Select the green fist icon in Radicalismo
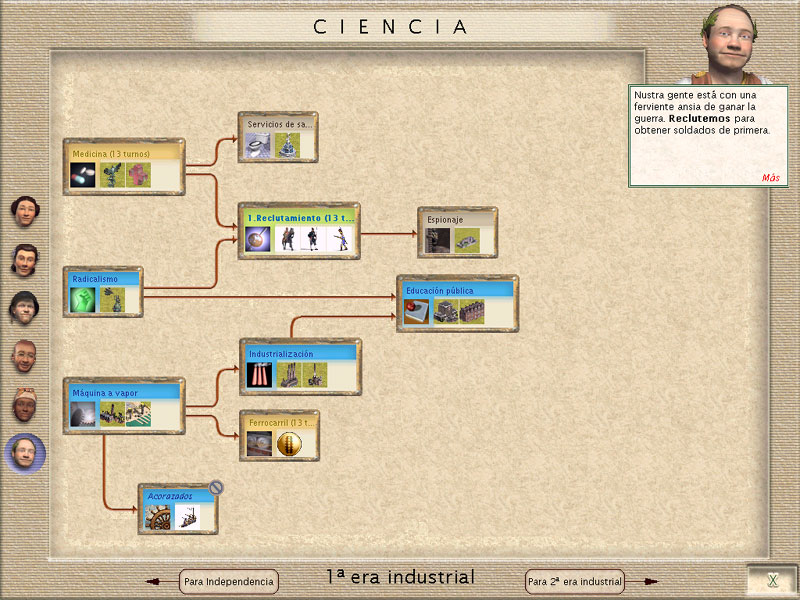The width and height of the screenshot is (800, 600). point(83,298)
